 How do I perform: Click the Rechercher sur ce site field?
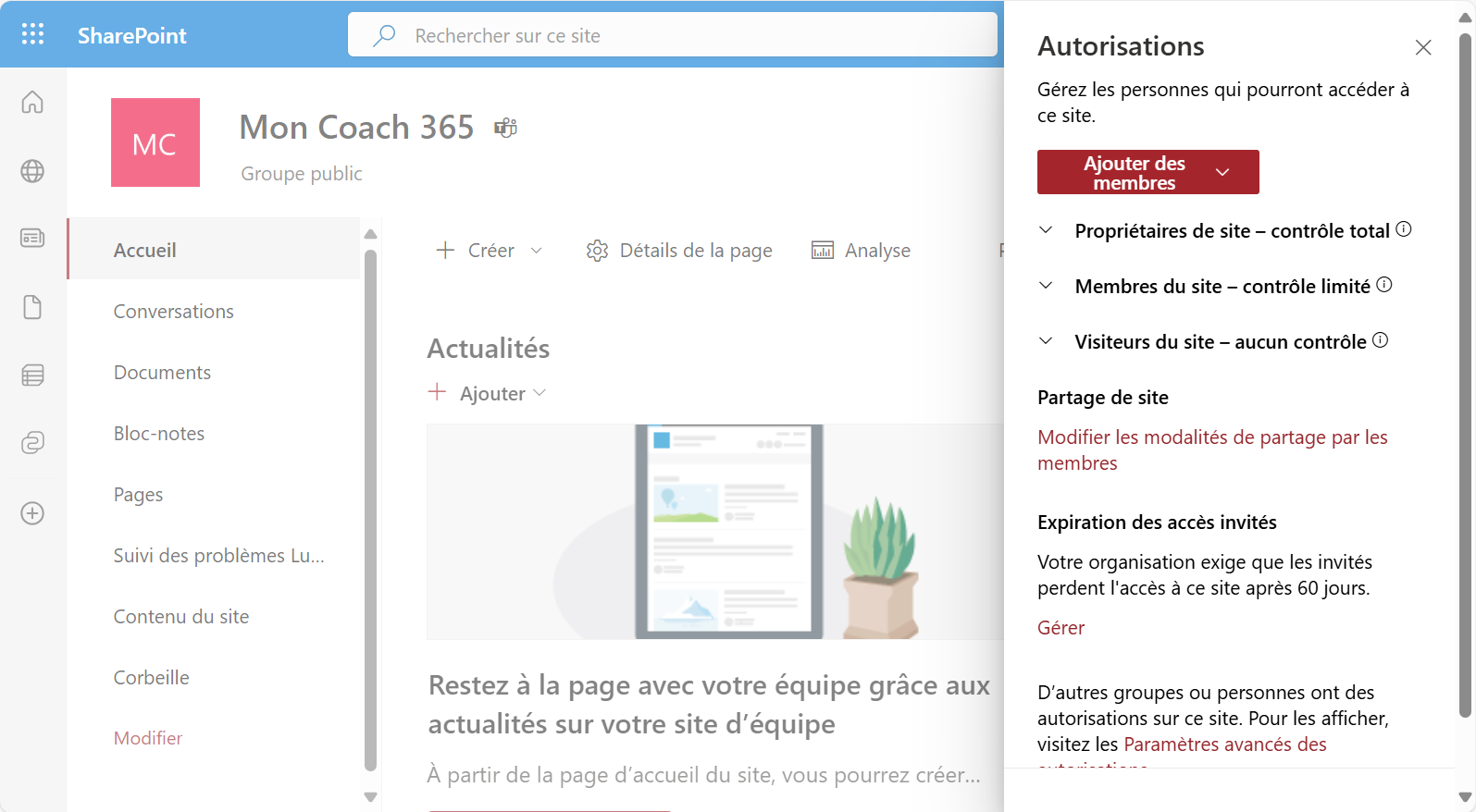tap(672, 35)
